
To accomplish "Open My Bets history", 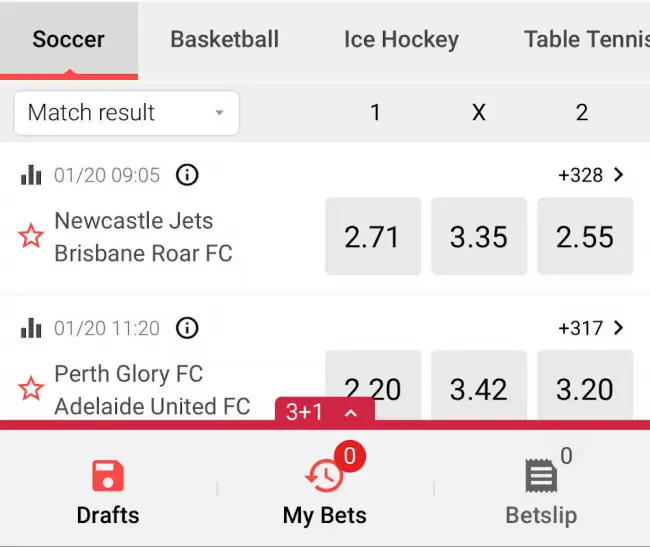I will click(x=325, y=477).
